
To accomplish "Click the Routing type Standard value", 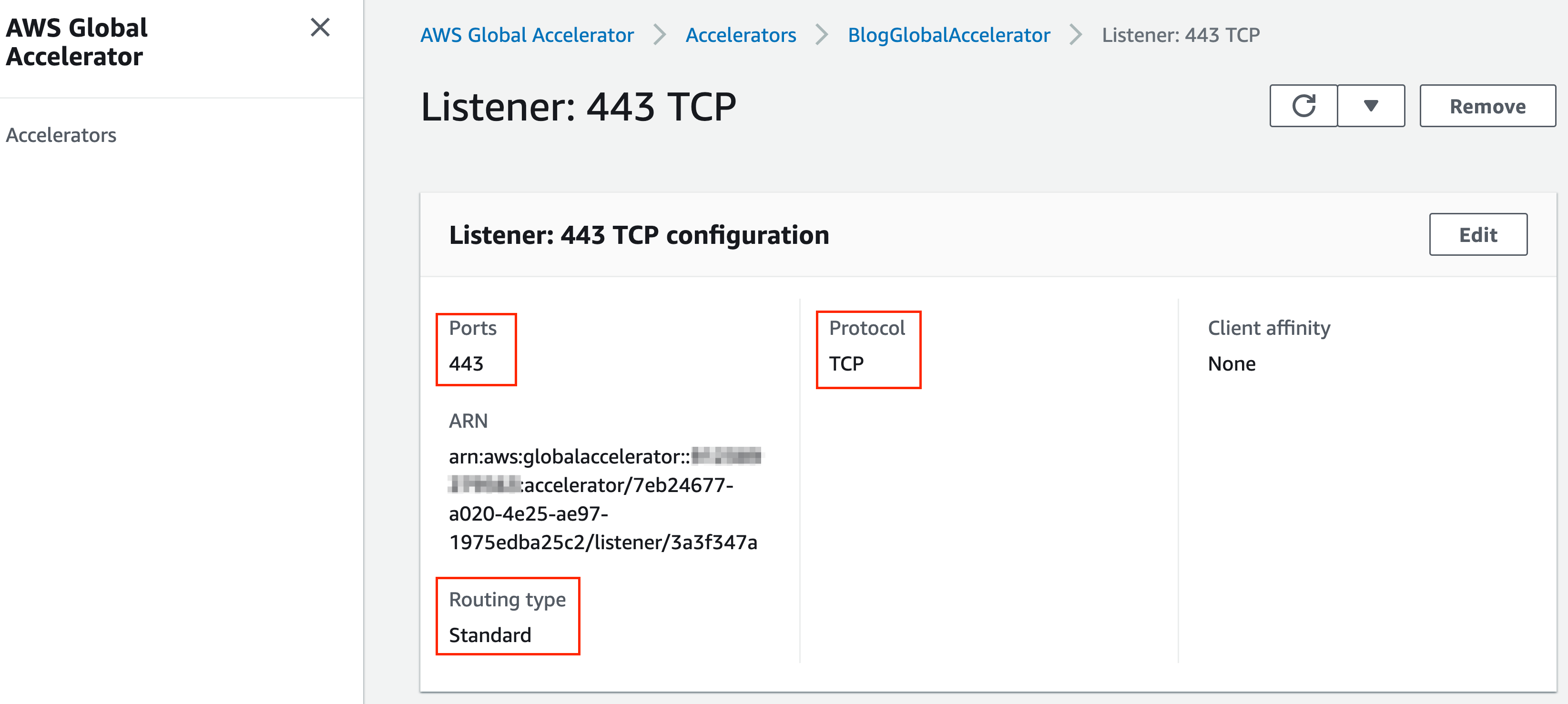I will (x=489, y=634).
